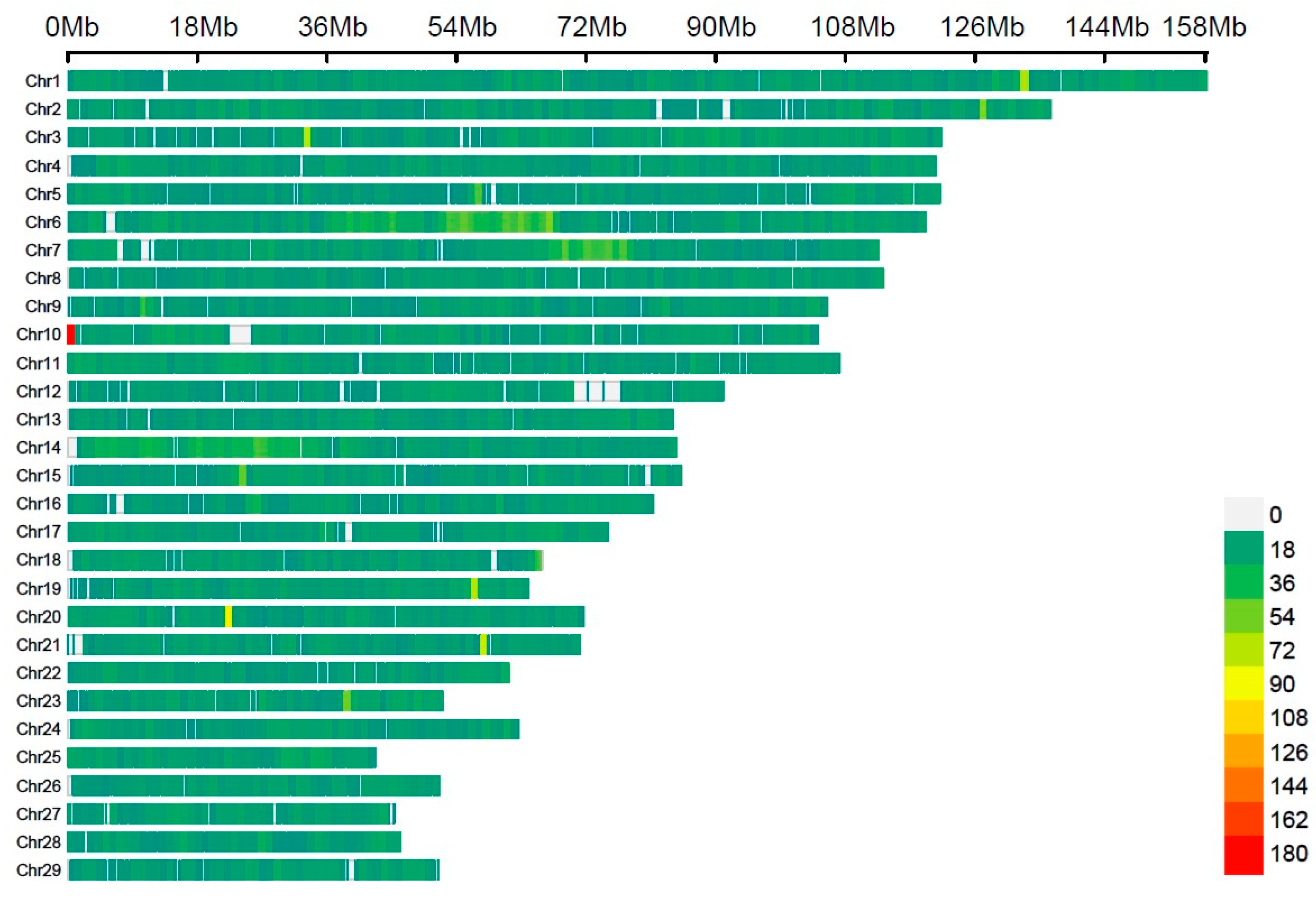1316x904 pixels.
Task: Pick the yellow 90 legend swatch
Action: [x=1243, y=684]
